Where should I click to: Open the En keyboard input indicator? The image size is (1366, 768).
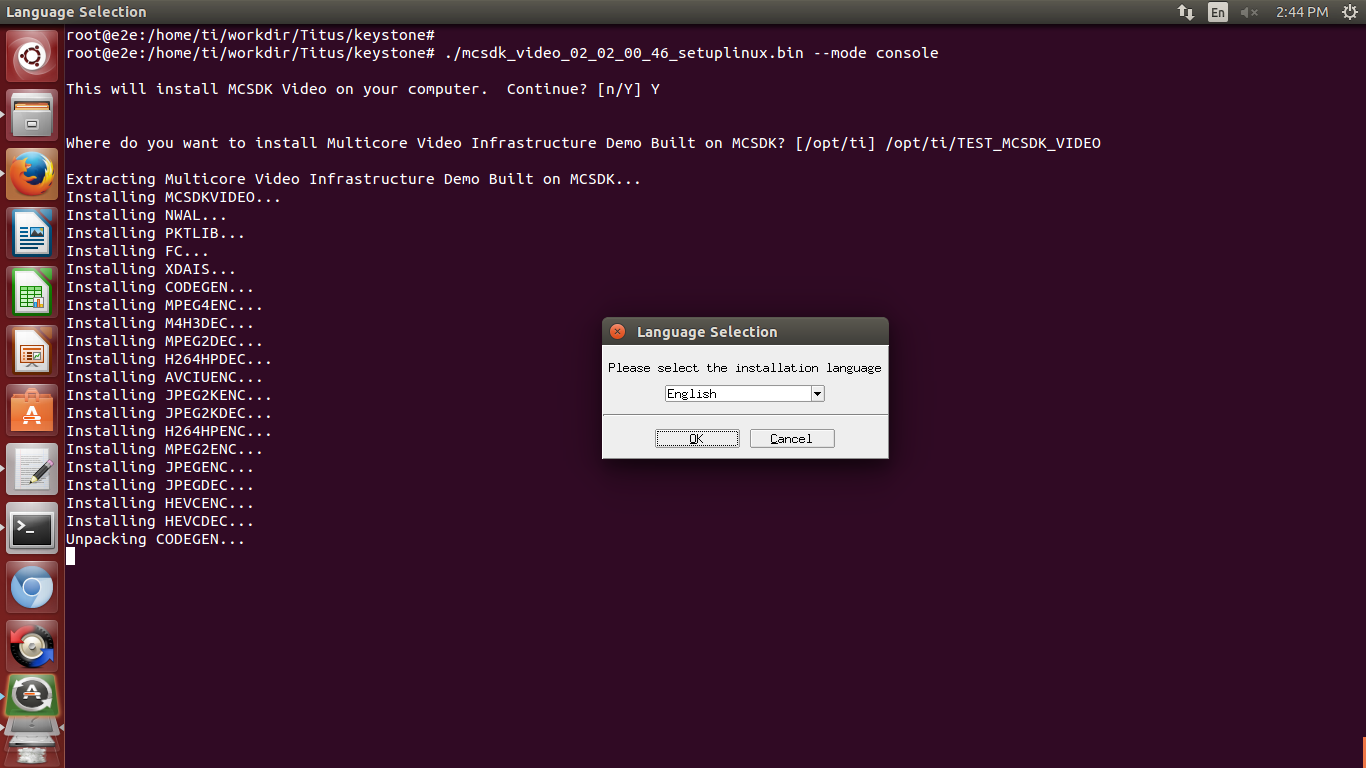tap(1217, 12)
